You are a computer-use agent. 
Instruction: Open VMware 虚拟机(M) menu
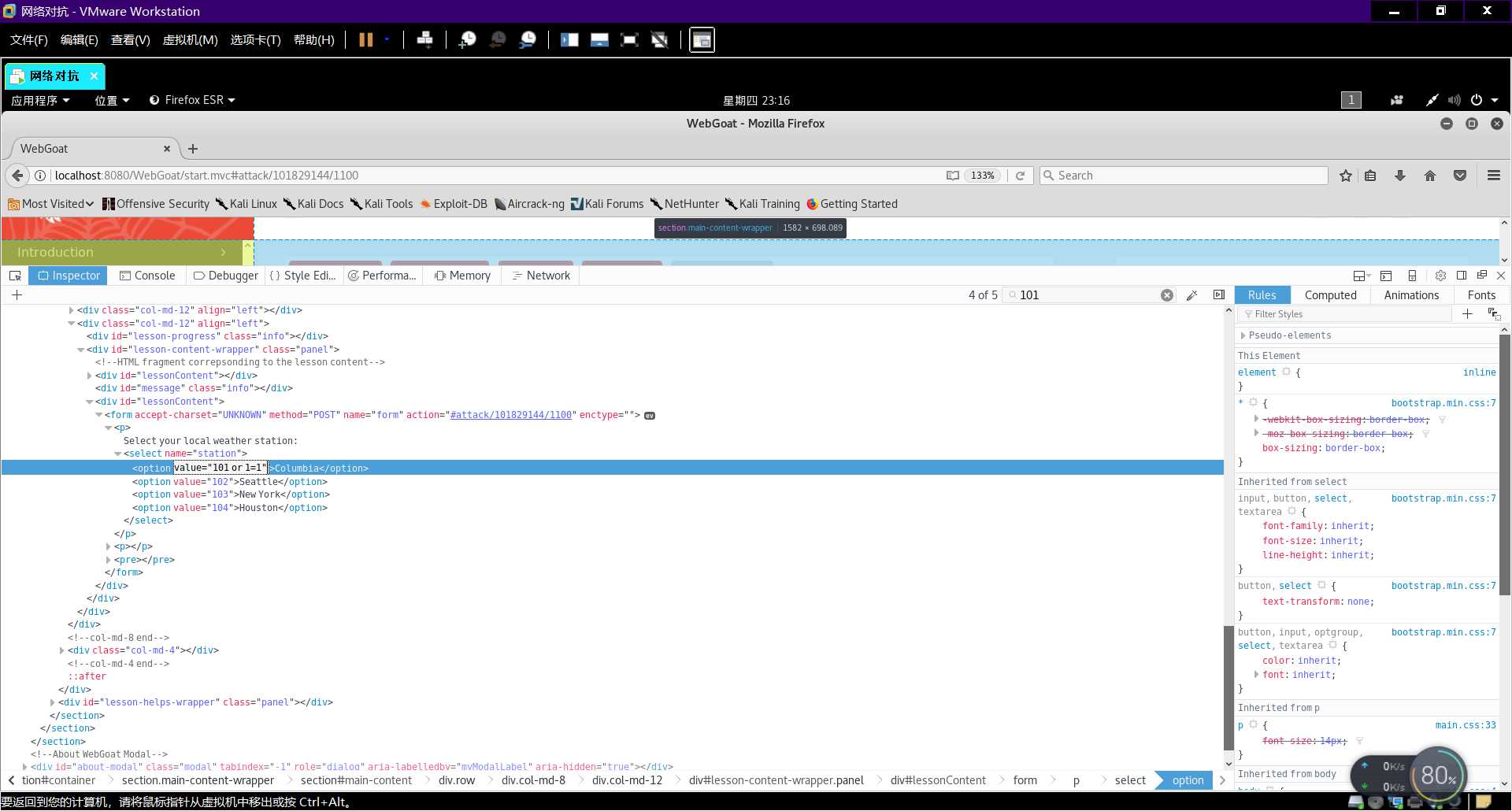[x=190, y=40]
